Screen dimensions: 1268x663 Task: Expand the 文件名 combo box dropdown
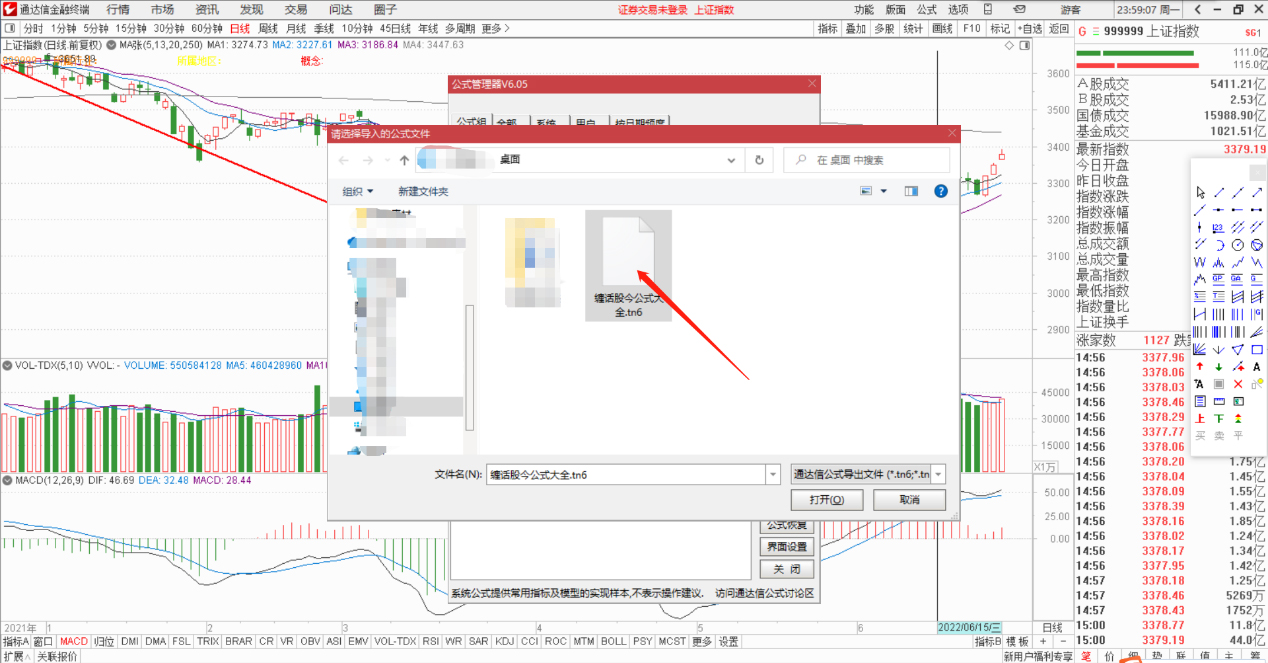[772, 474]
